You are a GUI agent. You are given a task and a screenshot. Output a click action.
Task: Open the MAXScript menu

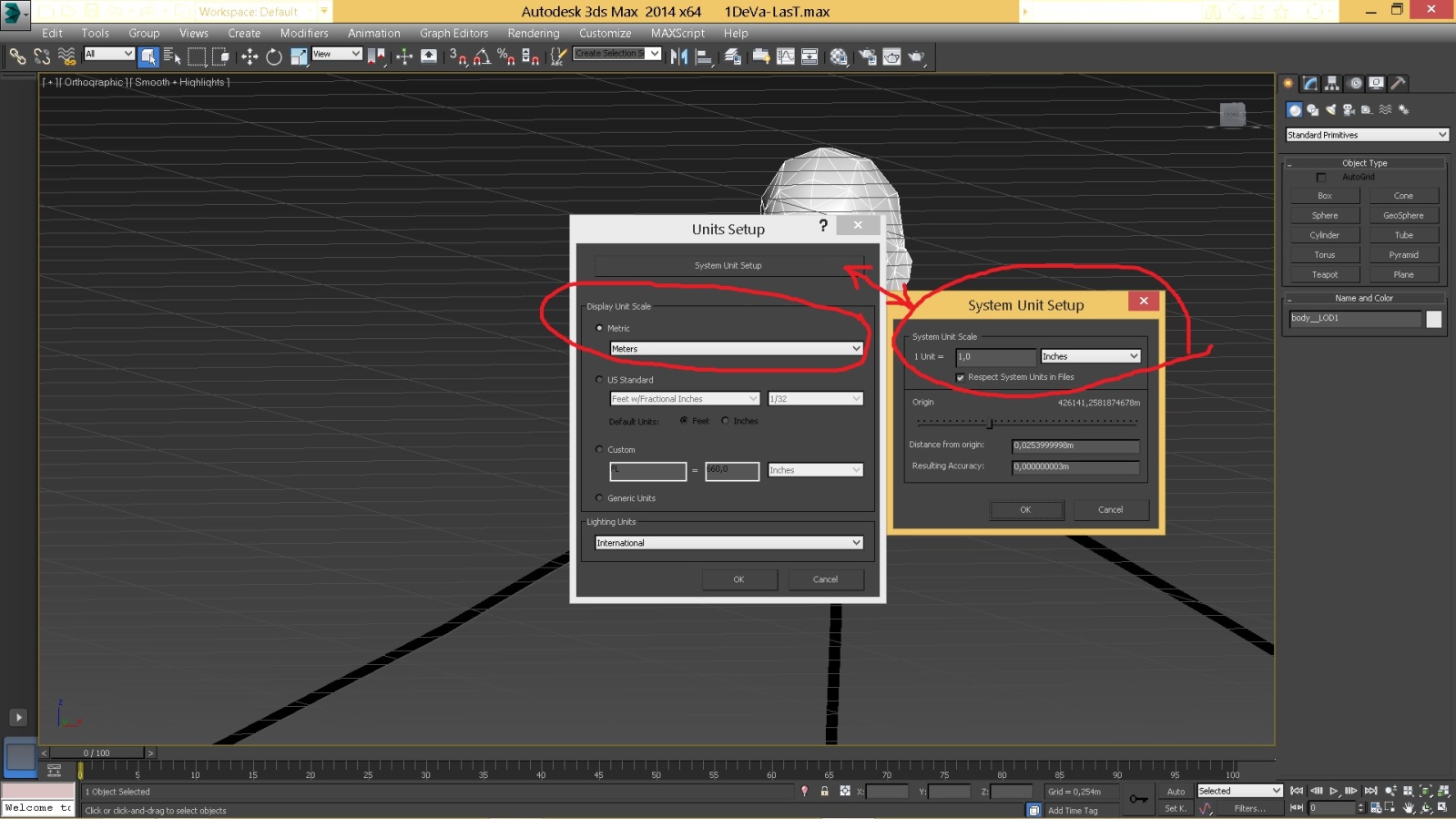[677, 33]
